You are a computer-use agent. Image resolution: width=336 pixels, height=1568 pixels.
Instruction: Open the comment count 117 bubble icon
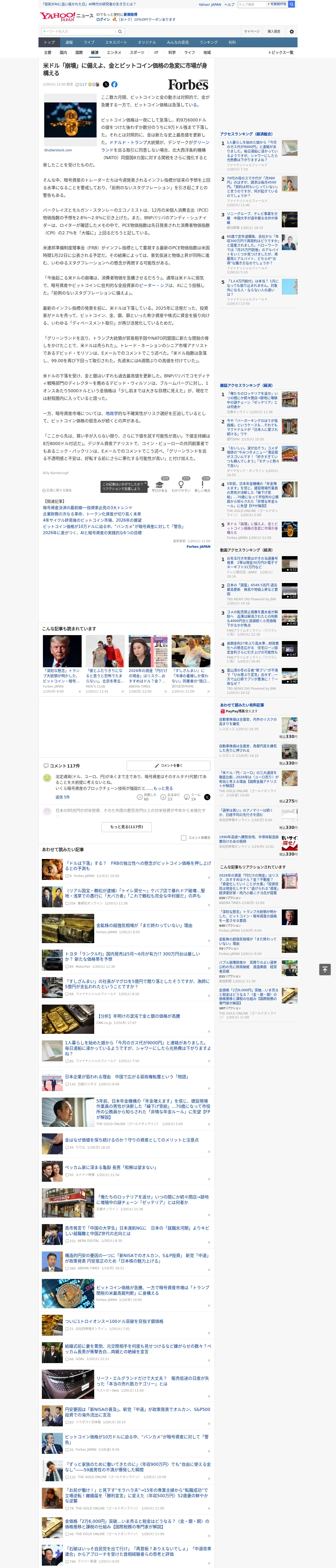(81, 85)
